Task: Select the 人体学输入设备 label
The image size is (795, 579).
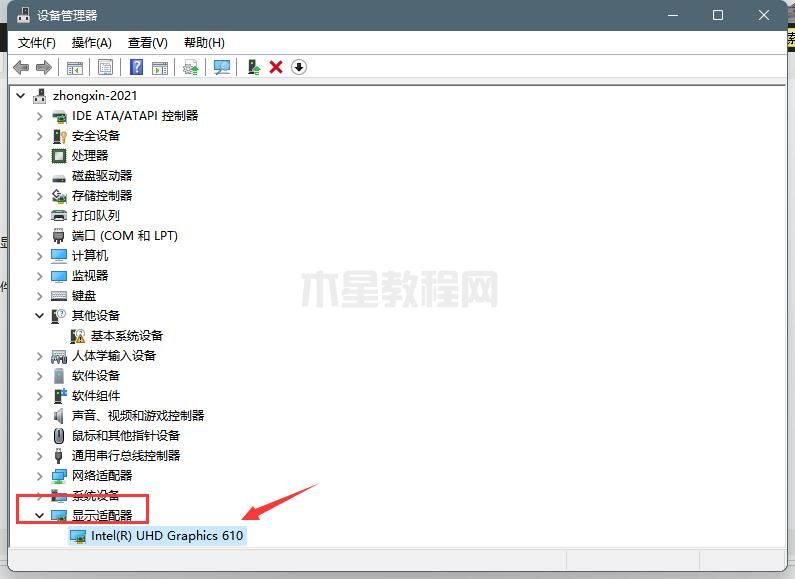Action: [114, 356]
